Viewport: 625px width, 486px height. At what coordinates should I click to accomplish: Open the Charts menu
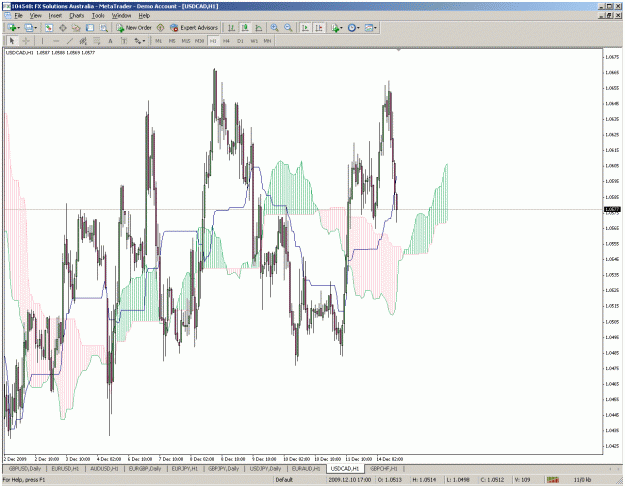(77, 16)
